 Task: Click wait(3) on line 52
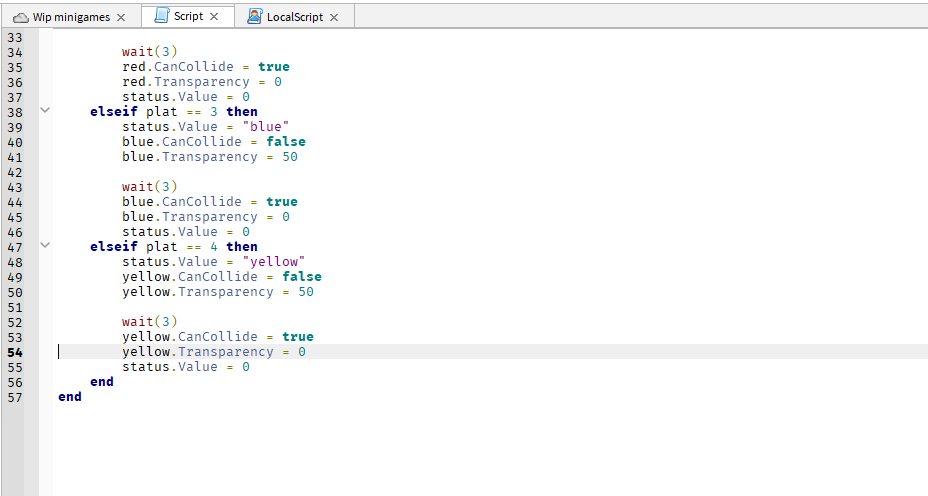click(x=150, y=322)
